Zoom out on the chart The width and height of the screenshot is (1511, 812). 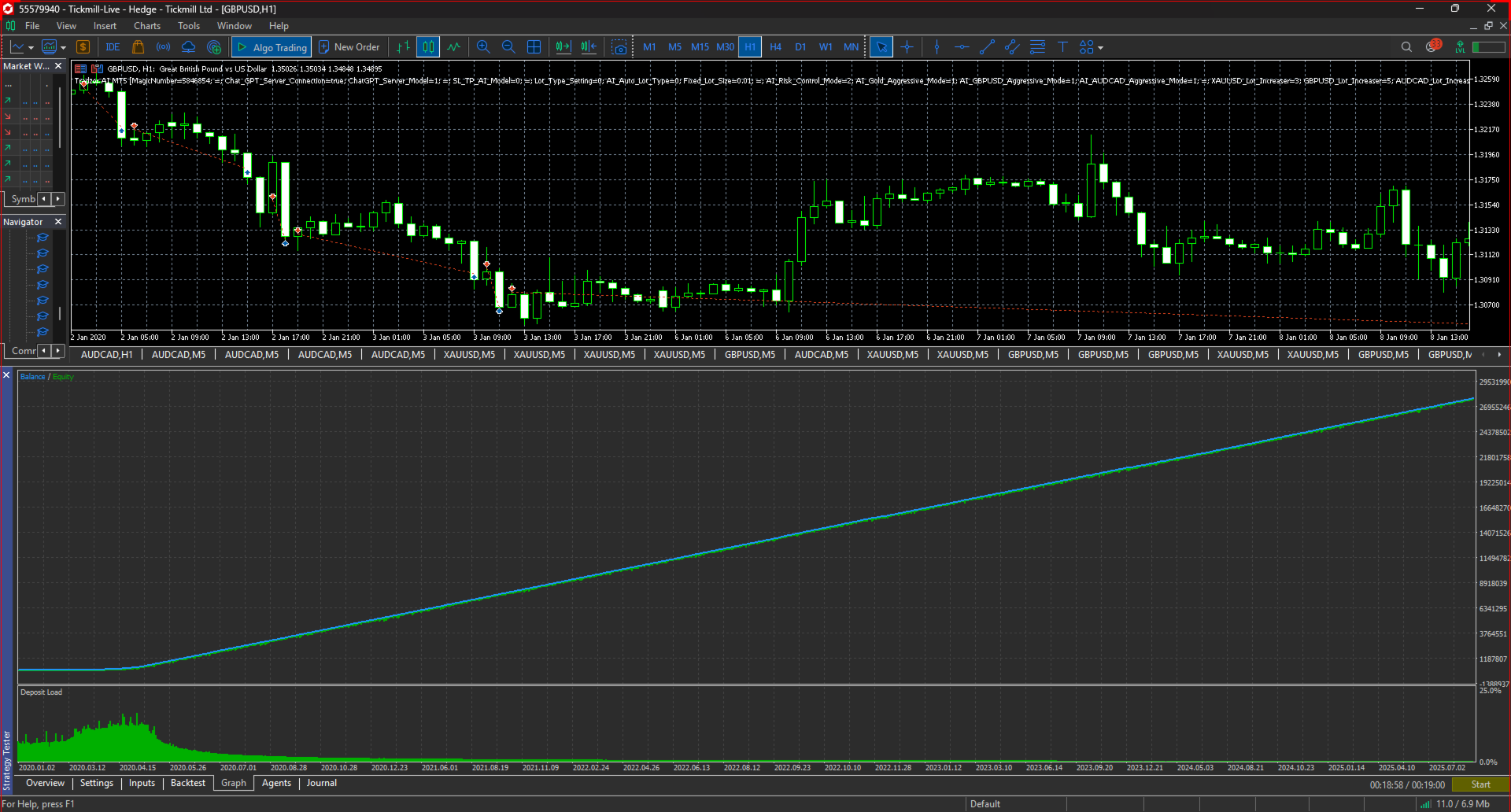tap(508, 47)
